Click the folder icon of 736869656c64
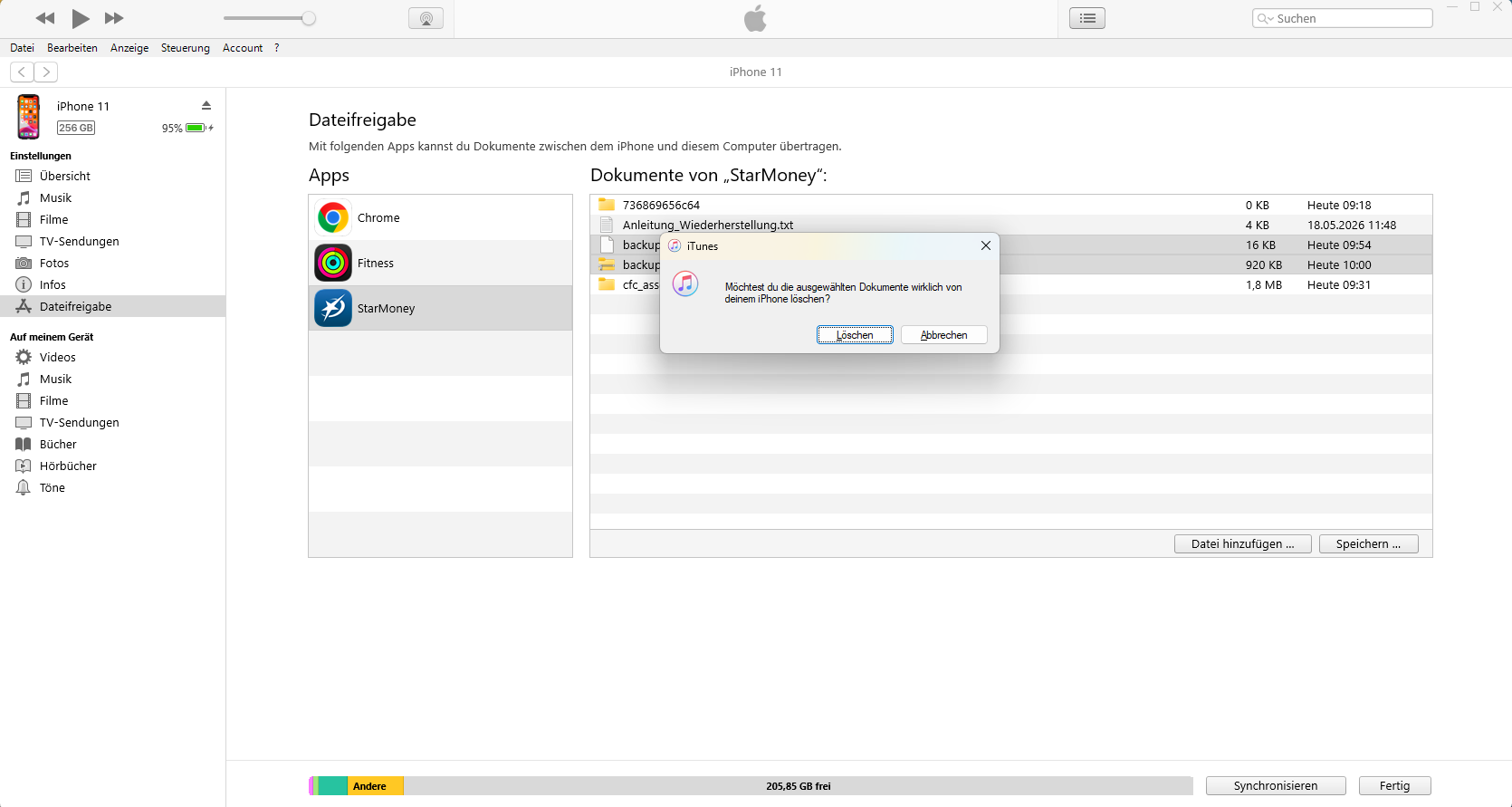 607,205
